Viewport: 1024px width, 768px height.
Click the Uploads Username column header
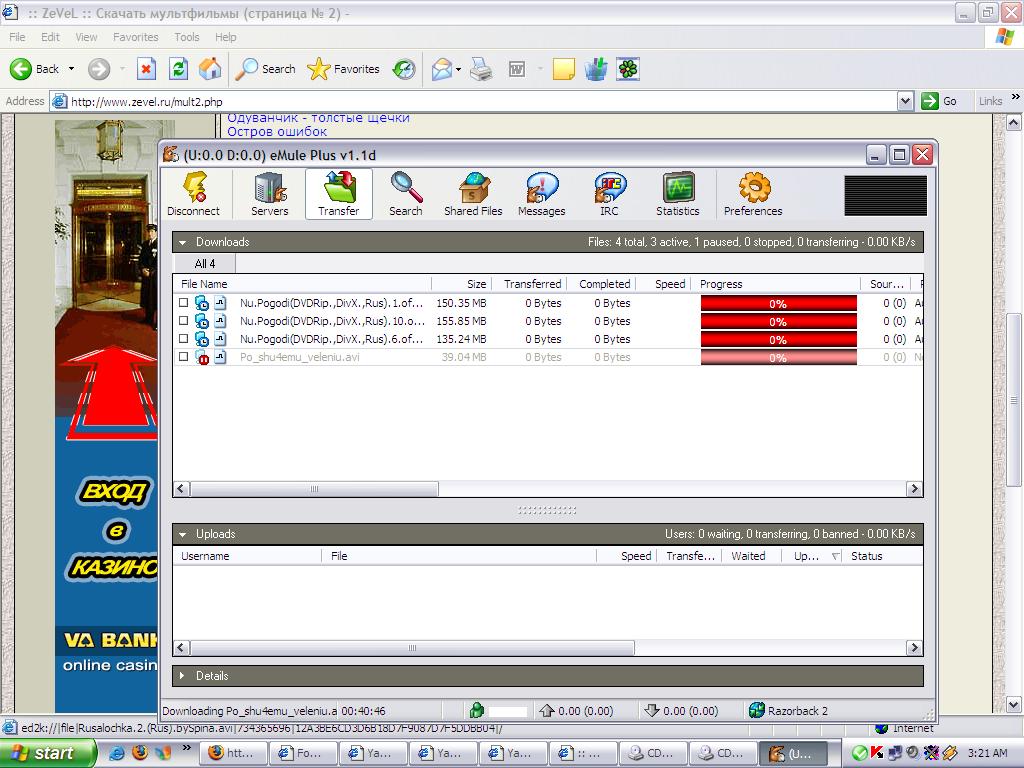pyautogui.click(x=248, y=556)
